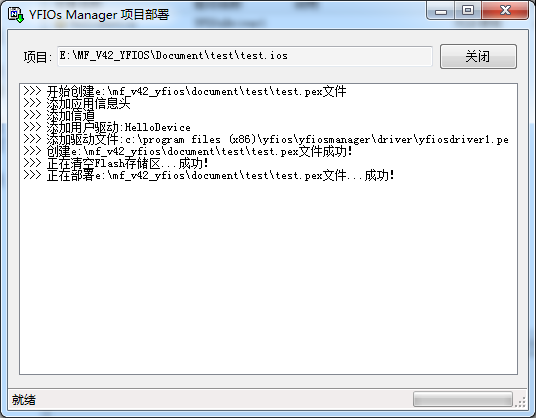The image size is (536, 418).
Task: Click the 关闭 button
Action: 478,56
